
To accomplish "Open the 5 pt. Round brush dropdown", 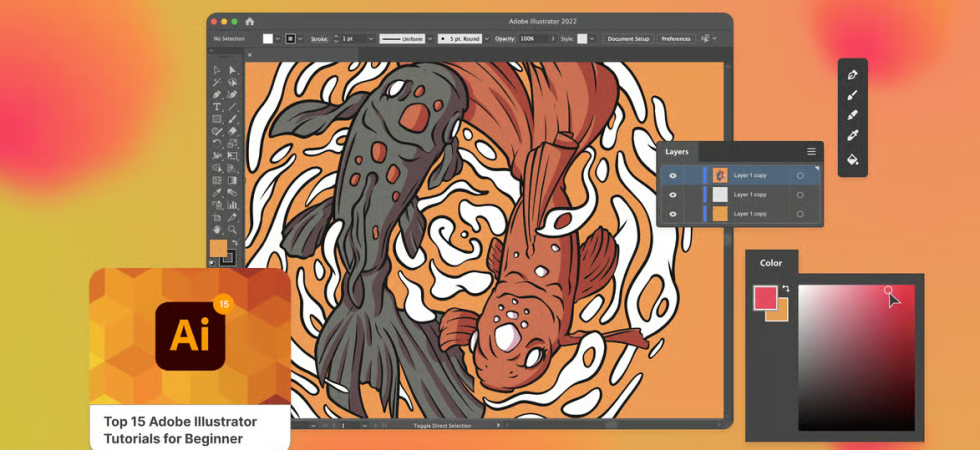I will click(x=487, y=39).
